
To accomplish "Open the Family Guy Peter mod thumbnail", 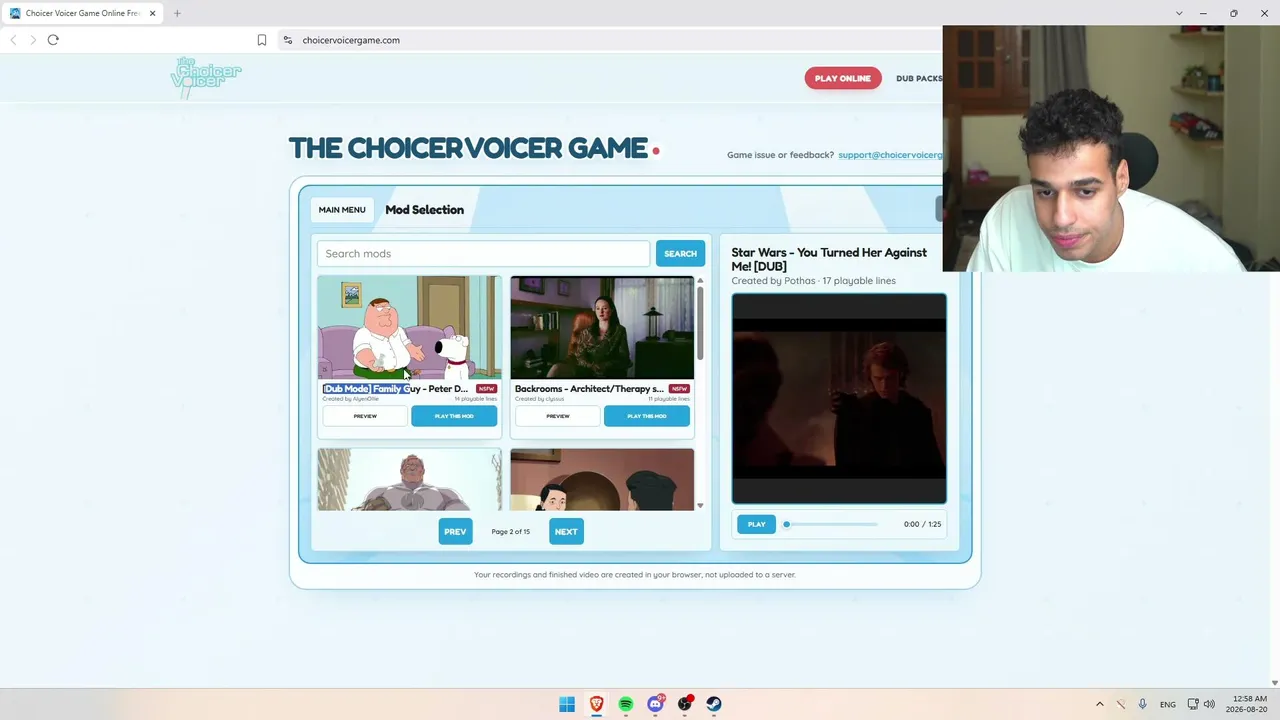I will (x=410, y=328).
